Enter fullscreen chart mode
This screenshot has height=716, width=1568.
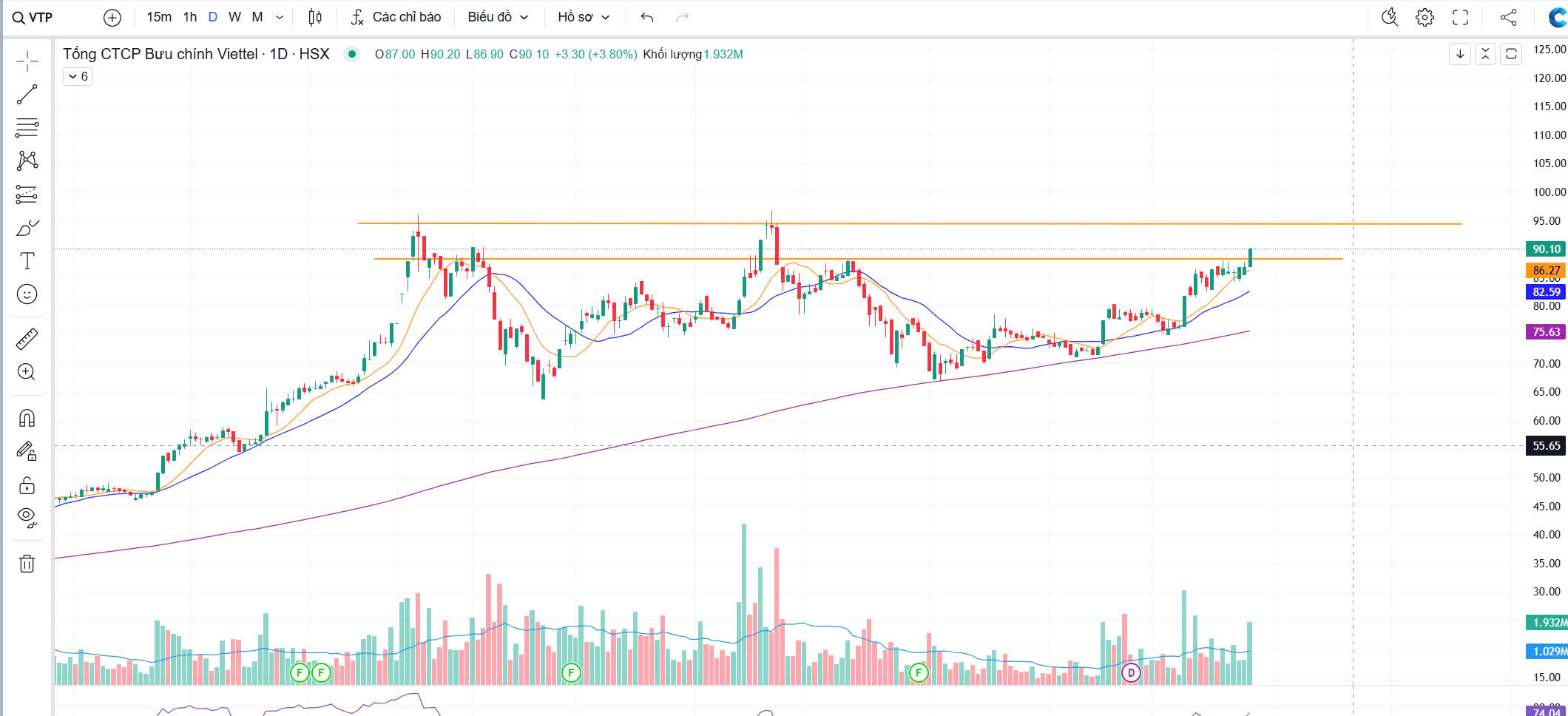point(1460,17)
